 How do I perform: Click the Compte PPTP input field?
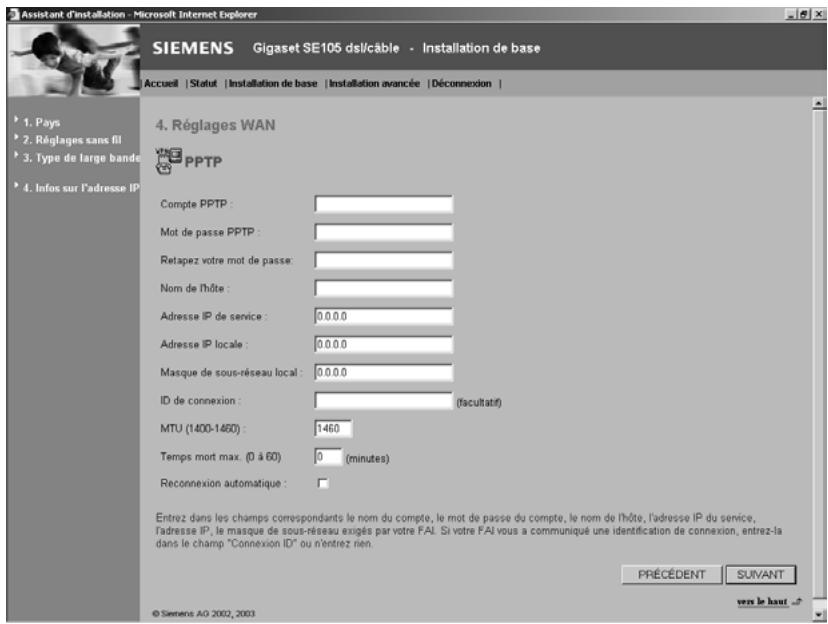[x=383, y=204]
